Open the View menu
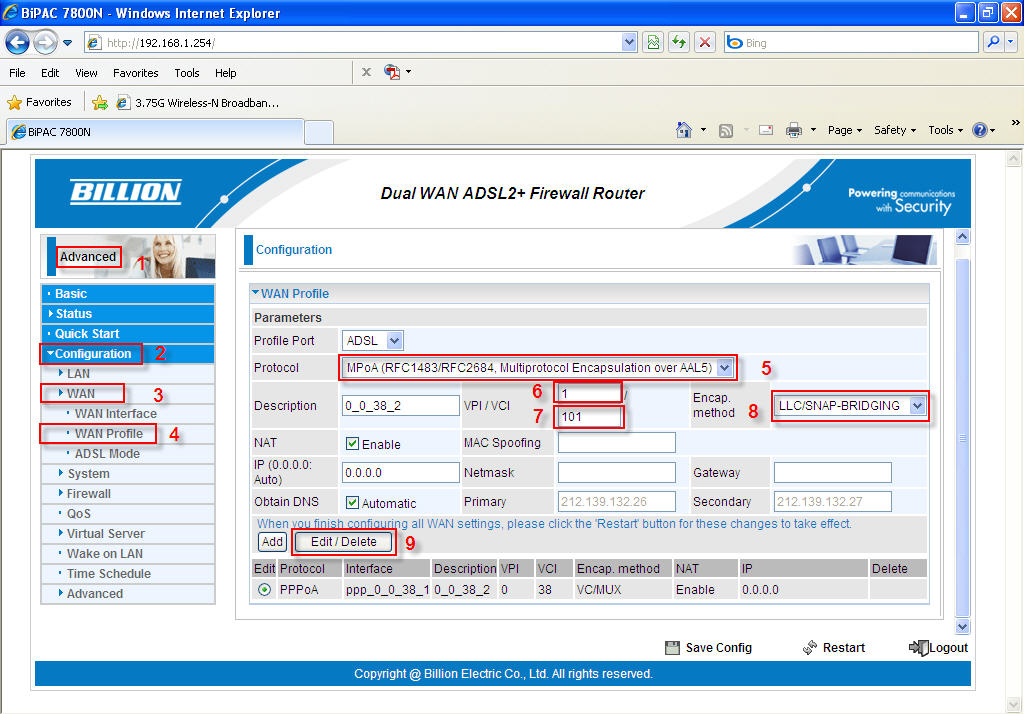Viewport: 1024px width, 714px height. pyautogui.click(x=86, y=73)
